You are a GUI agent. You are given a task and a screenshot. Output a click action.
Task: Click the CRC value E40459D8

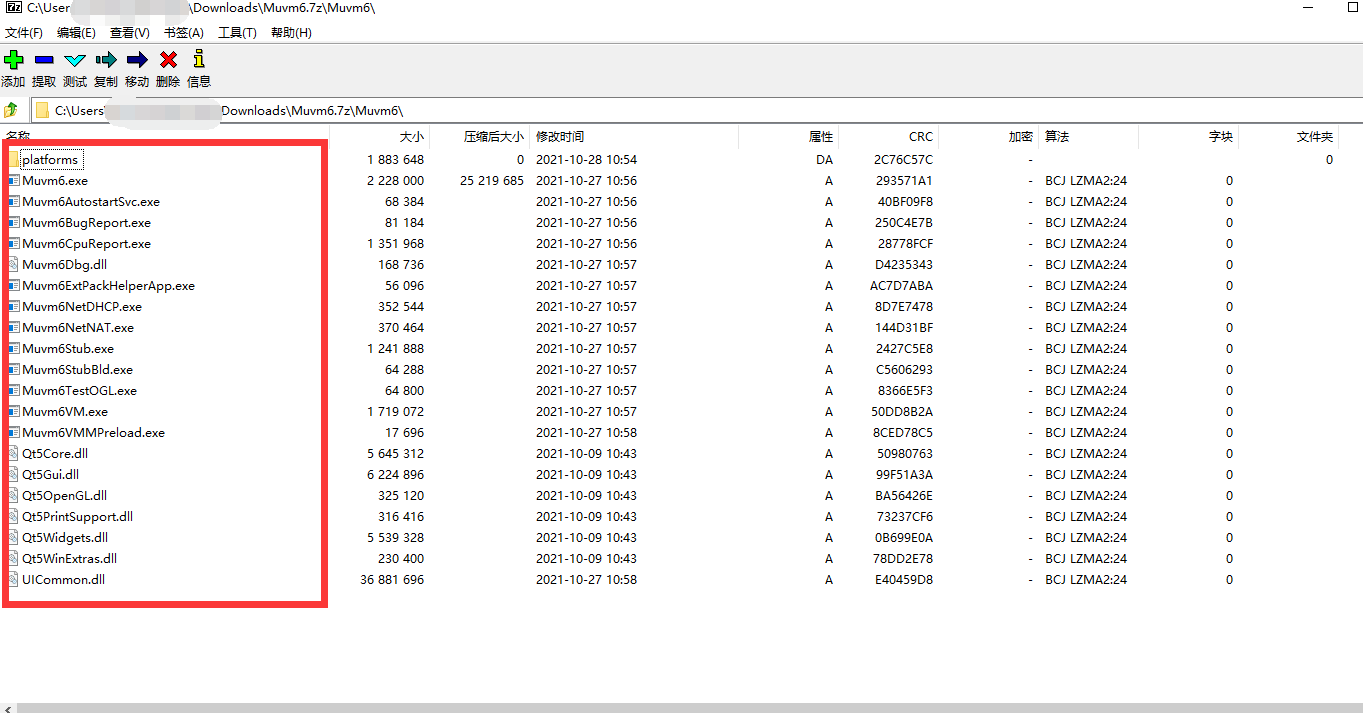(x=903, y=580)
